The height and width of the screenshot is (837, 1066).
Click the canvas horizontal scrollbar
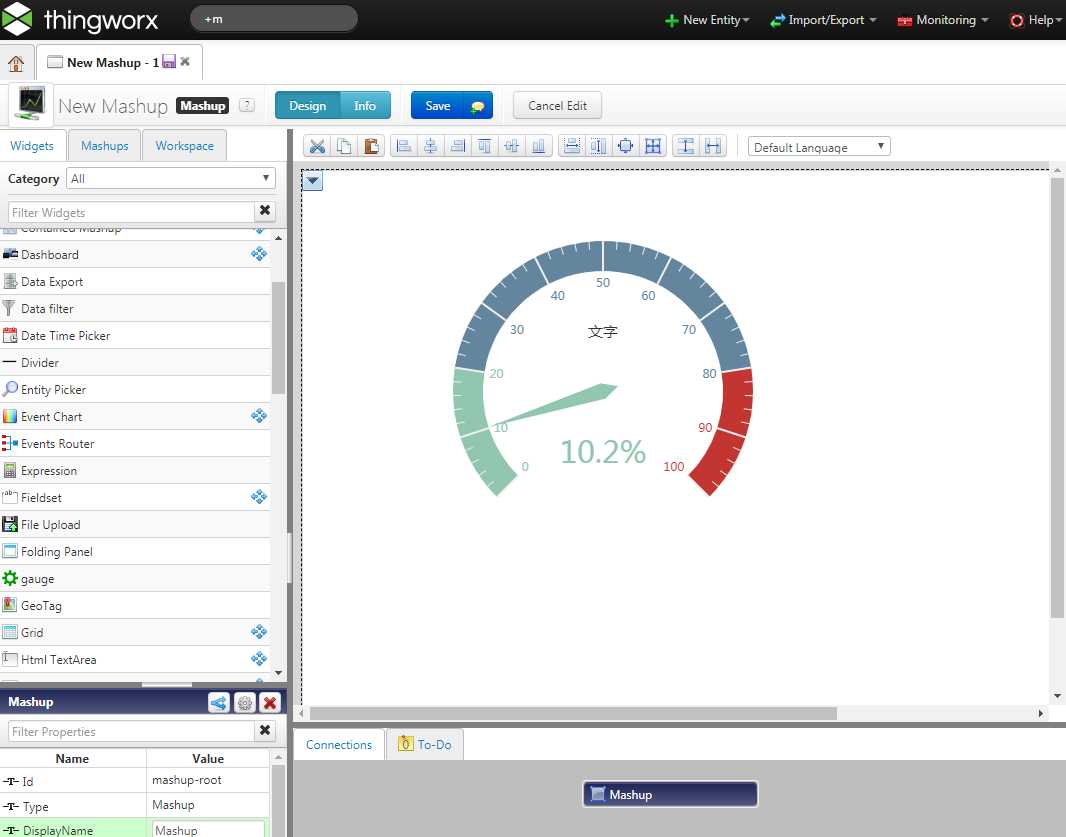pyautogui.click(x=573, y=713)
